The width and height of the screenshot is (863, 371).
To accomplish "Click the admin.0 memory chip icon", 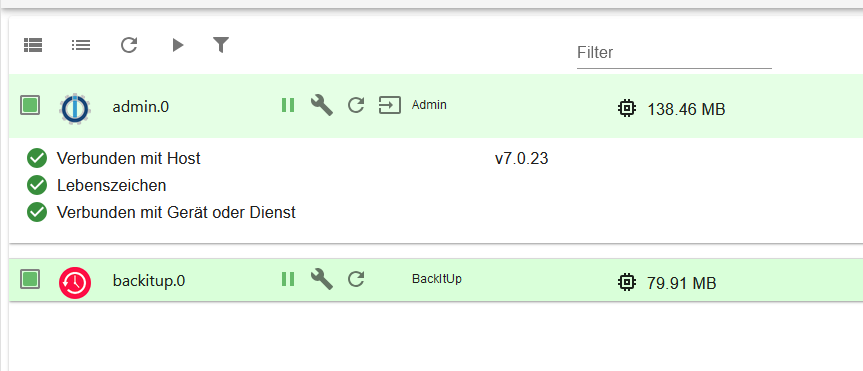I will tap(626, 108).
